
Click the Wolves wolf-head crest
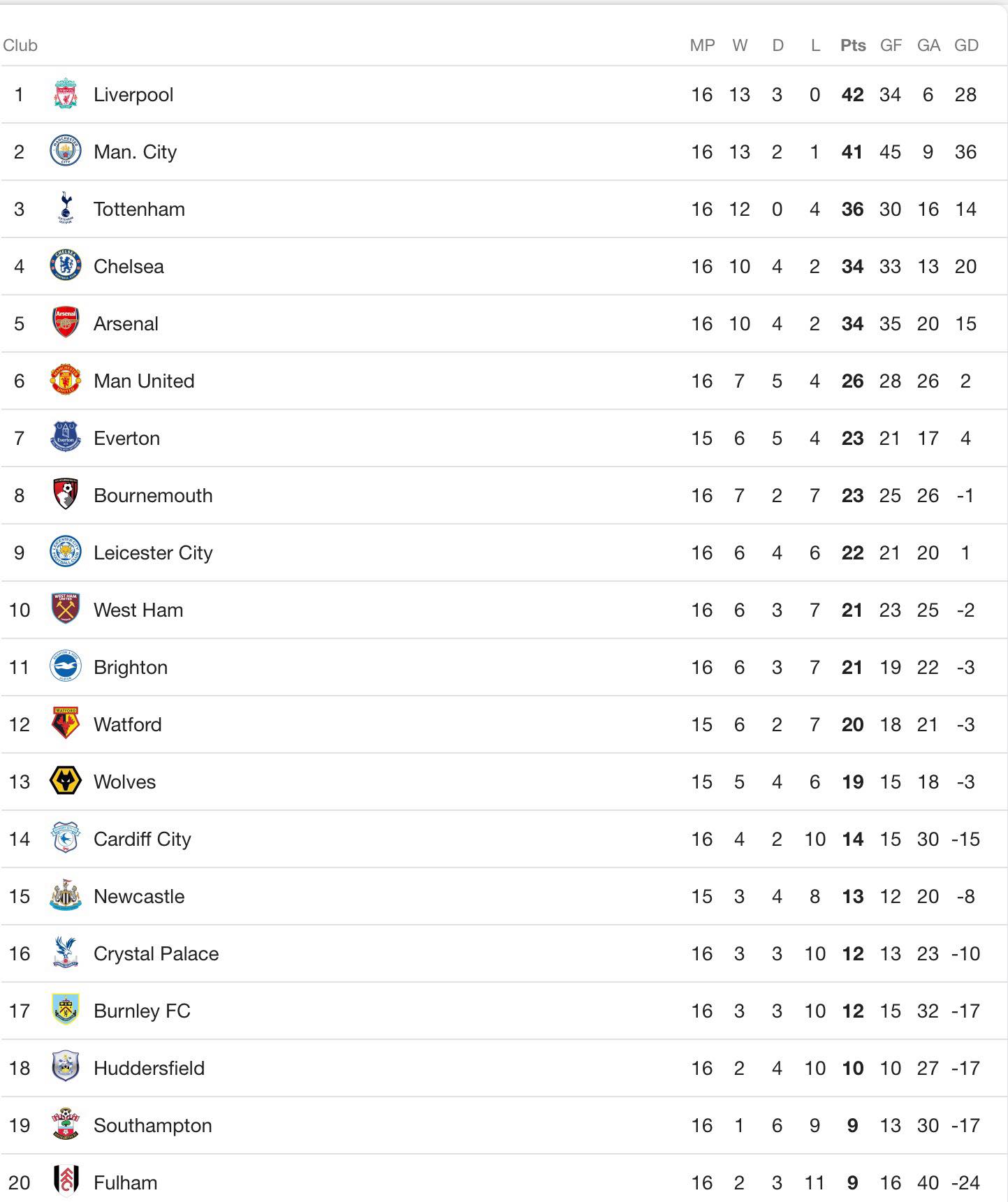(x=66, y=782)
